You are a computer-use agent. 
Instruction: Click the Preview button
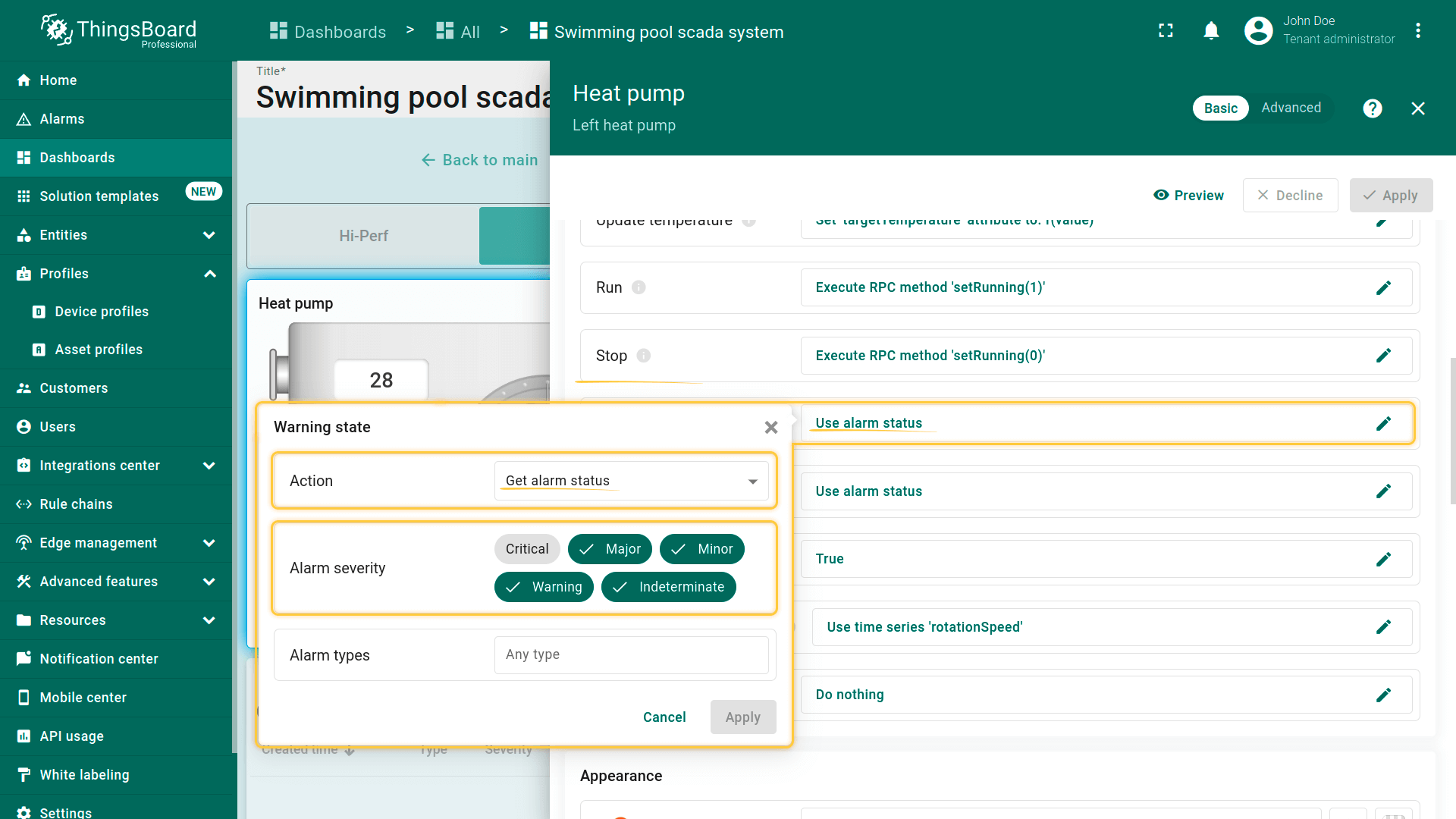1188,196
